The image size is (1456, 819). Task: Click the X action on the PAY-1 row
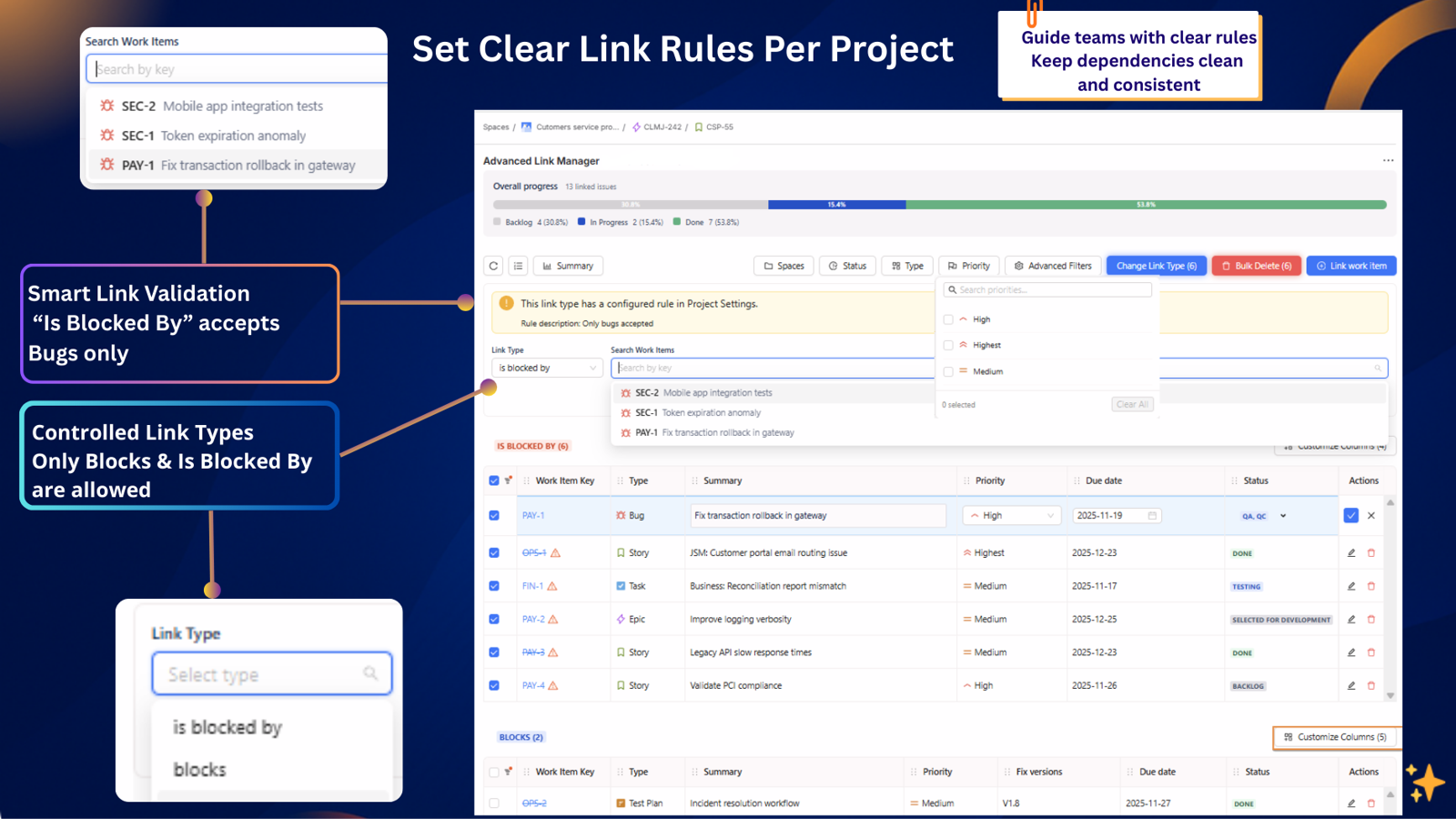click(x=1370, y=515)
